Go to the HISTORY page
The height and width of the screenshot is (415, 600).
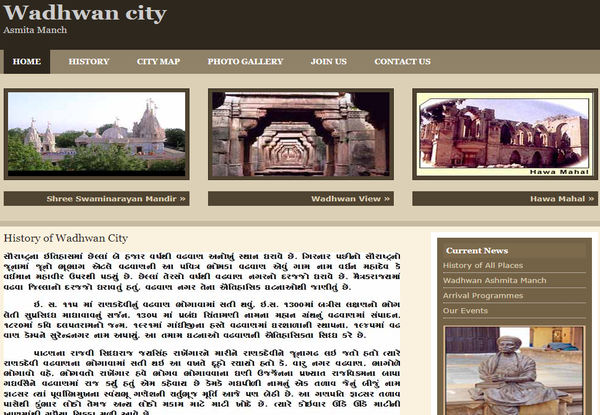89,62
